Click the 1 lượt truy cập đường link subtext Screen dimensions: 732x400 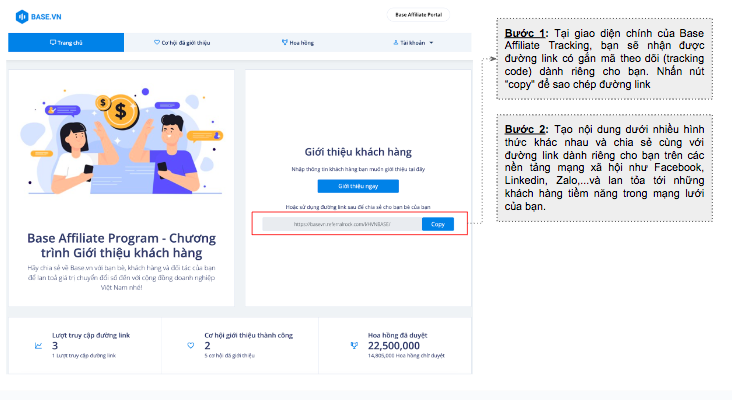pos(84,356)
